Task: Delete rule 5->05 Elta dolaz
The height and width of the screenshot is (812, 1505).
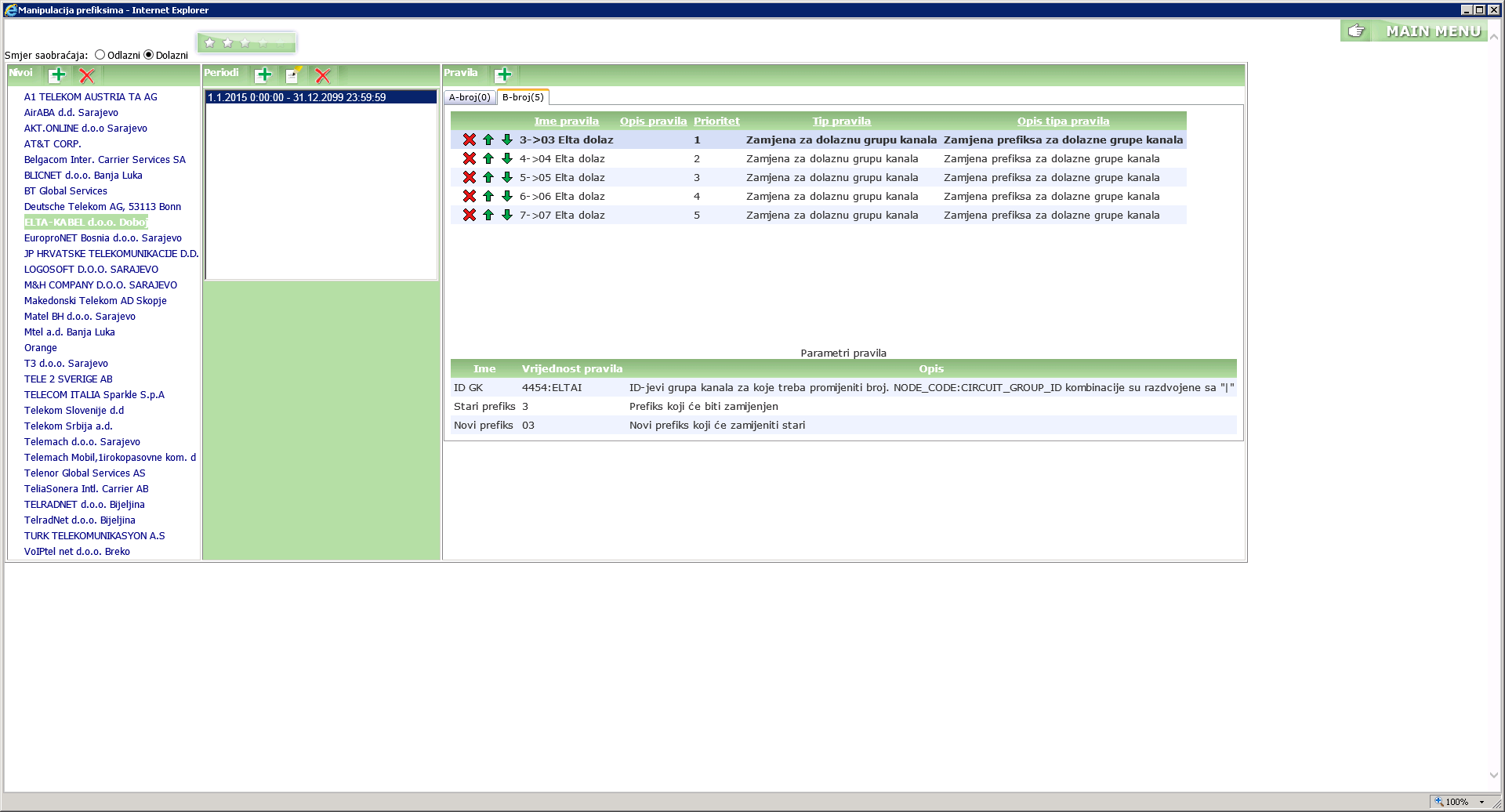Action: tap(470, 177)
